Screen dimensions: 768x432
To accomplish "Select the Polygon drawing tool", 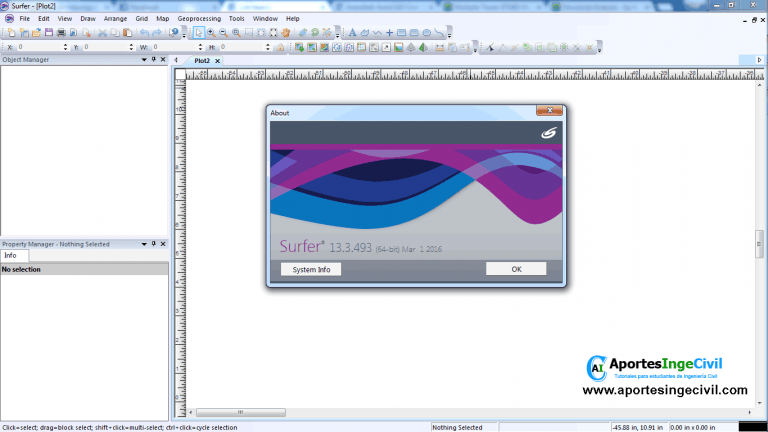I will pyautogui.click(x=365, y=33).
